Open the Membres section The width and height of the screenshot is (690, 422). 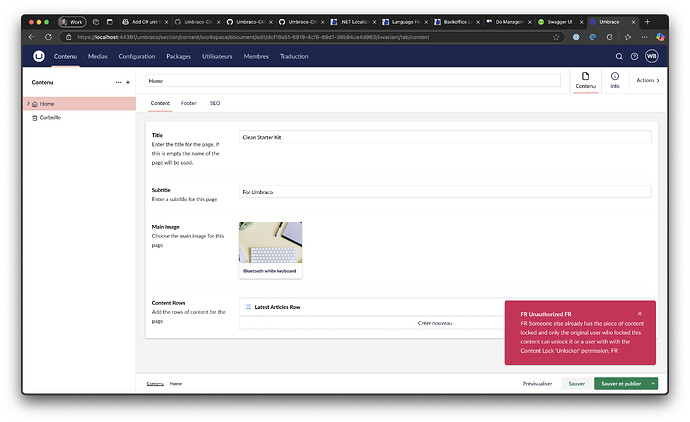coord(256,56)
